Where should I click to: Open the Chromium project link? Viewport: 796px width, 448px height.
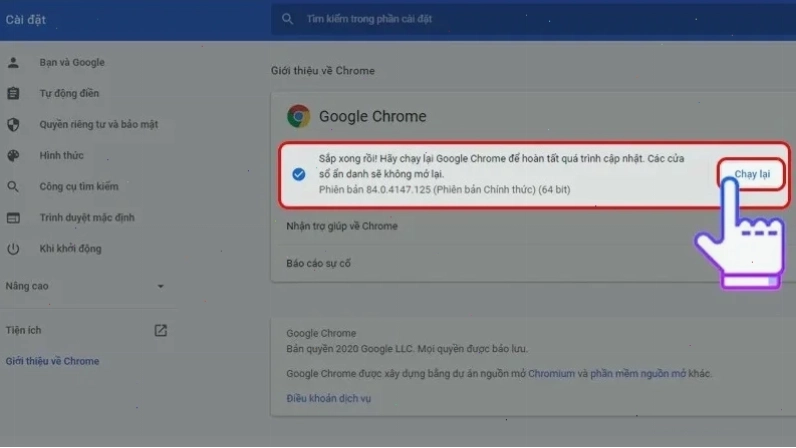coord(551,373)
